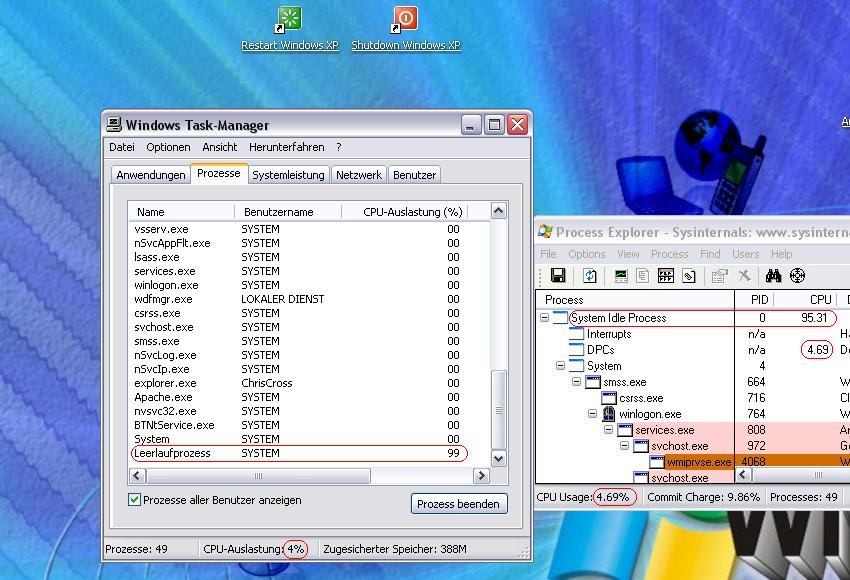Click the show lower pane icon
Image resolution: width=850 pixels, height=580 pixels.
[x=666, y=275]
